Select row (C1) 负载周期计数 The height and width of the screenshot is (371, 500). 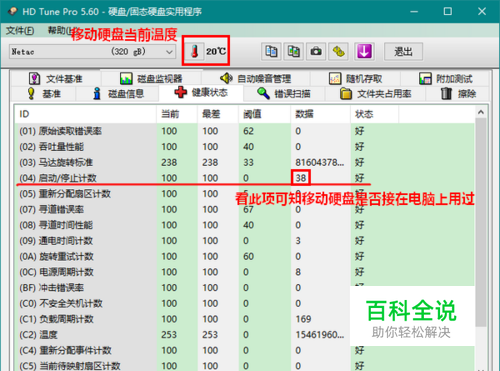click(245, 319)
